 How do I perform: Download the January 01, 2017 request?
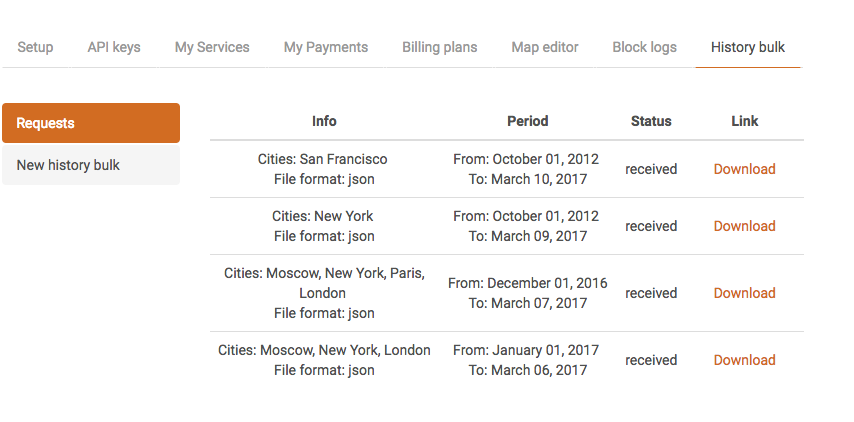744,360
